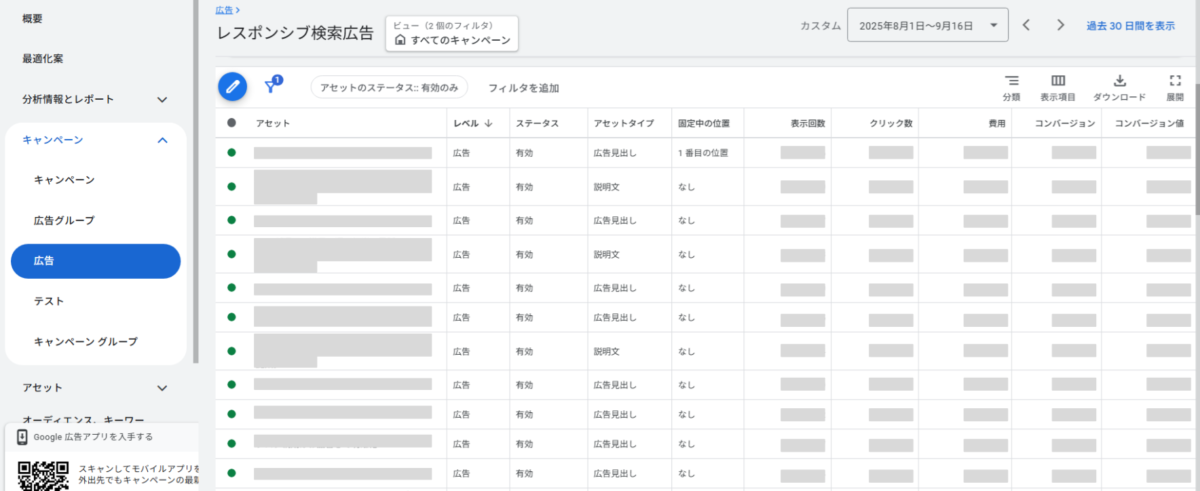1200x491 pixels.
Task: Expand the アセット sidebar section
Action: 162,387
